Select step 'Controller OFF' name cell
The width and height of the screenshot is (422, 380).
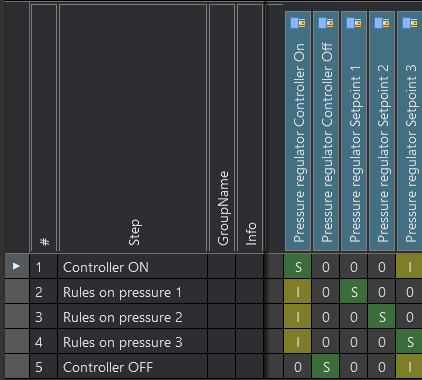(x=132, y=366)
